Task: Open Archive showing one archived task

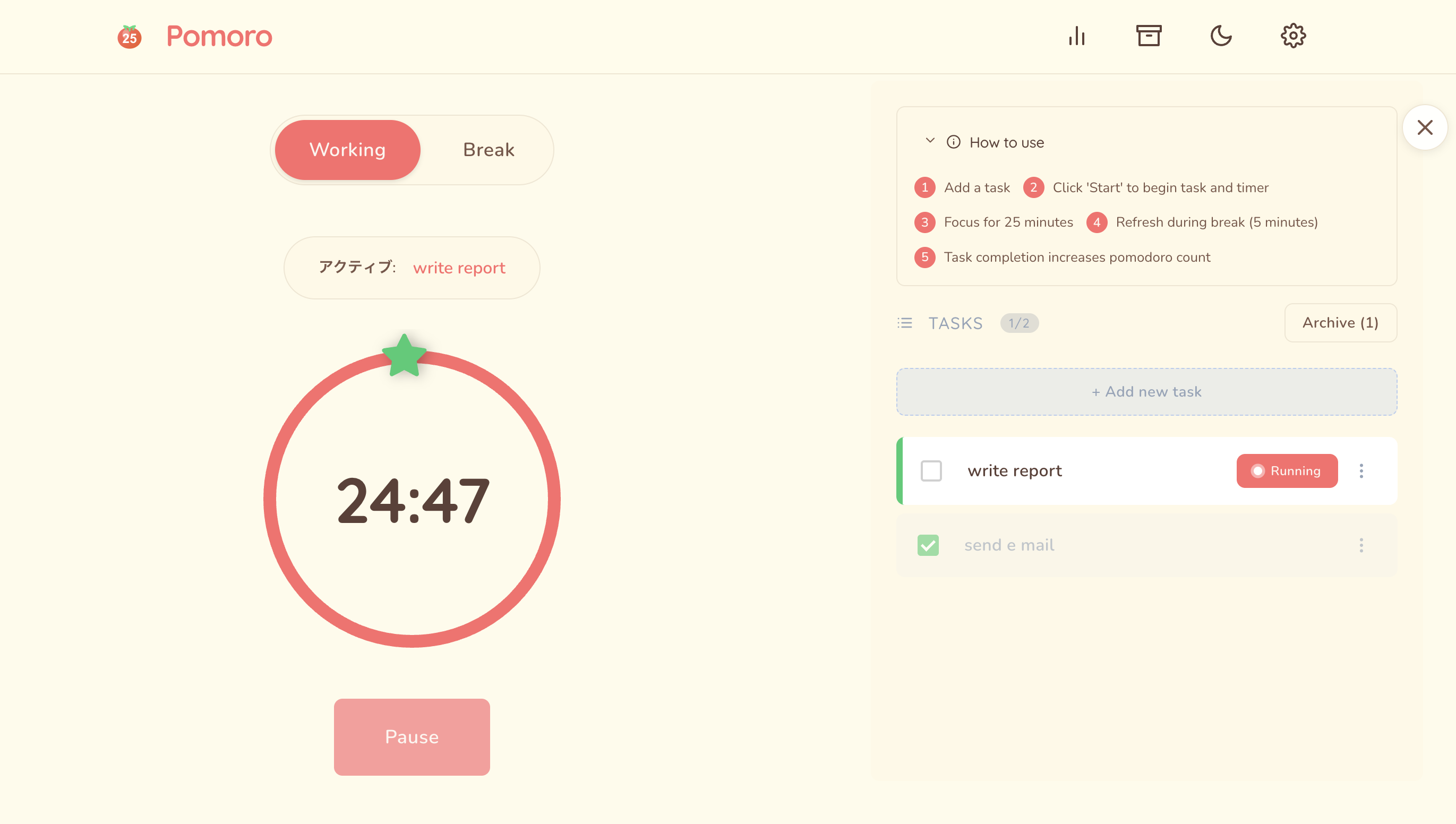Action: (1340, 323)
